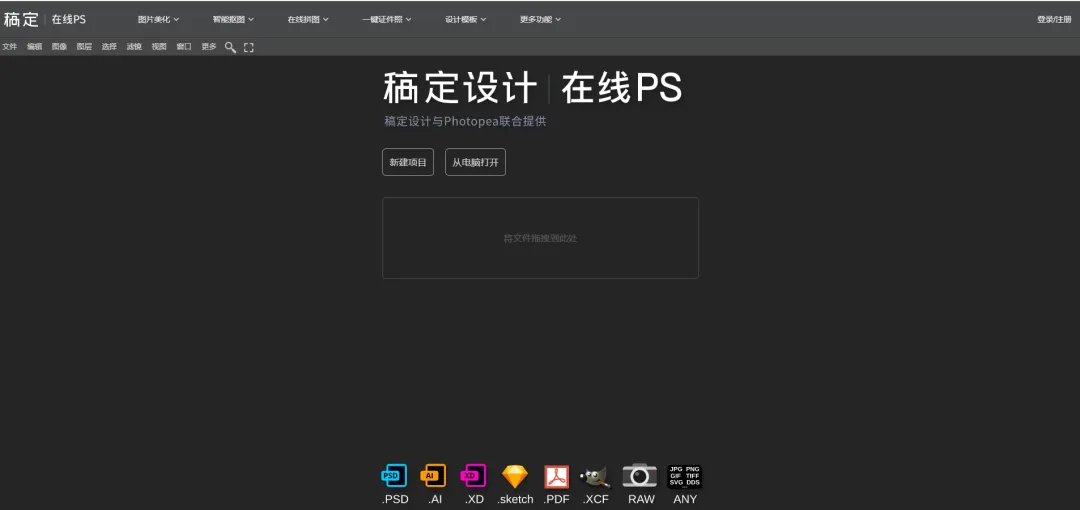Expand the 设计模板 dropdown
1080x510 pixels.
(x=466, y=19)
